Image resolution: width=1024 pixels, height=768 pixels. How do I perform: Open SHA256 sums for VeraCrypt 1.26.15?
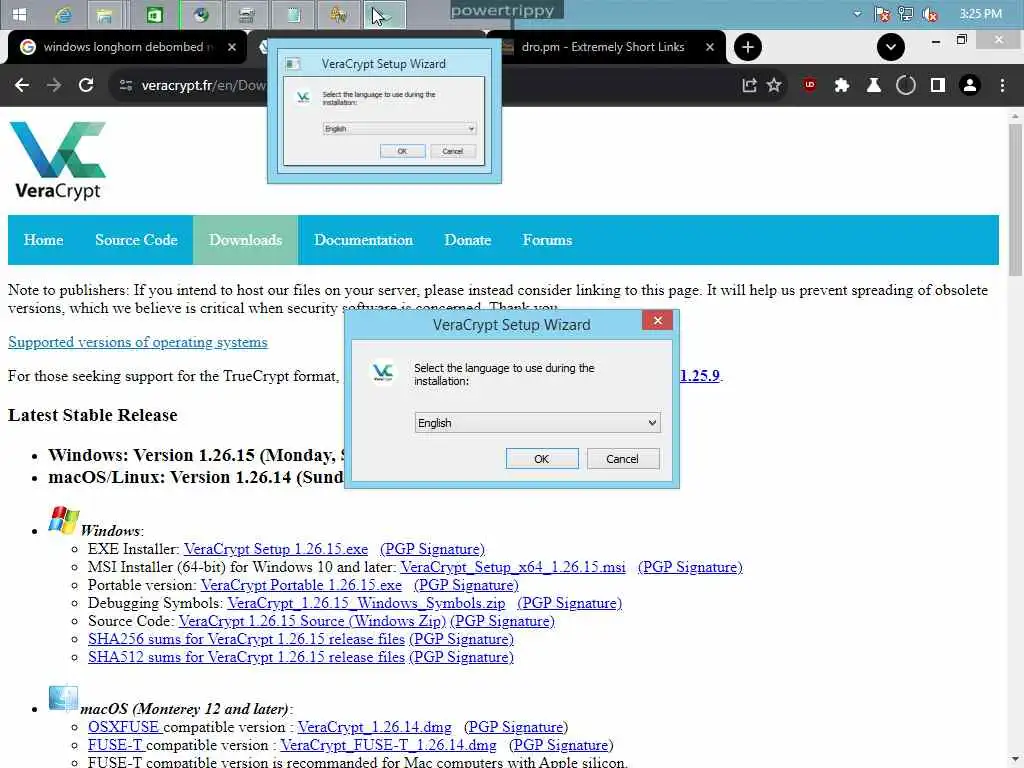click(x=246, y=639)
